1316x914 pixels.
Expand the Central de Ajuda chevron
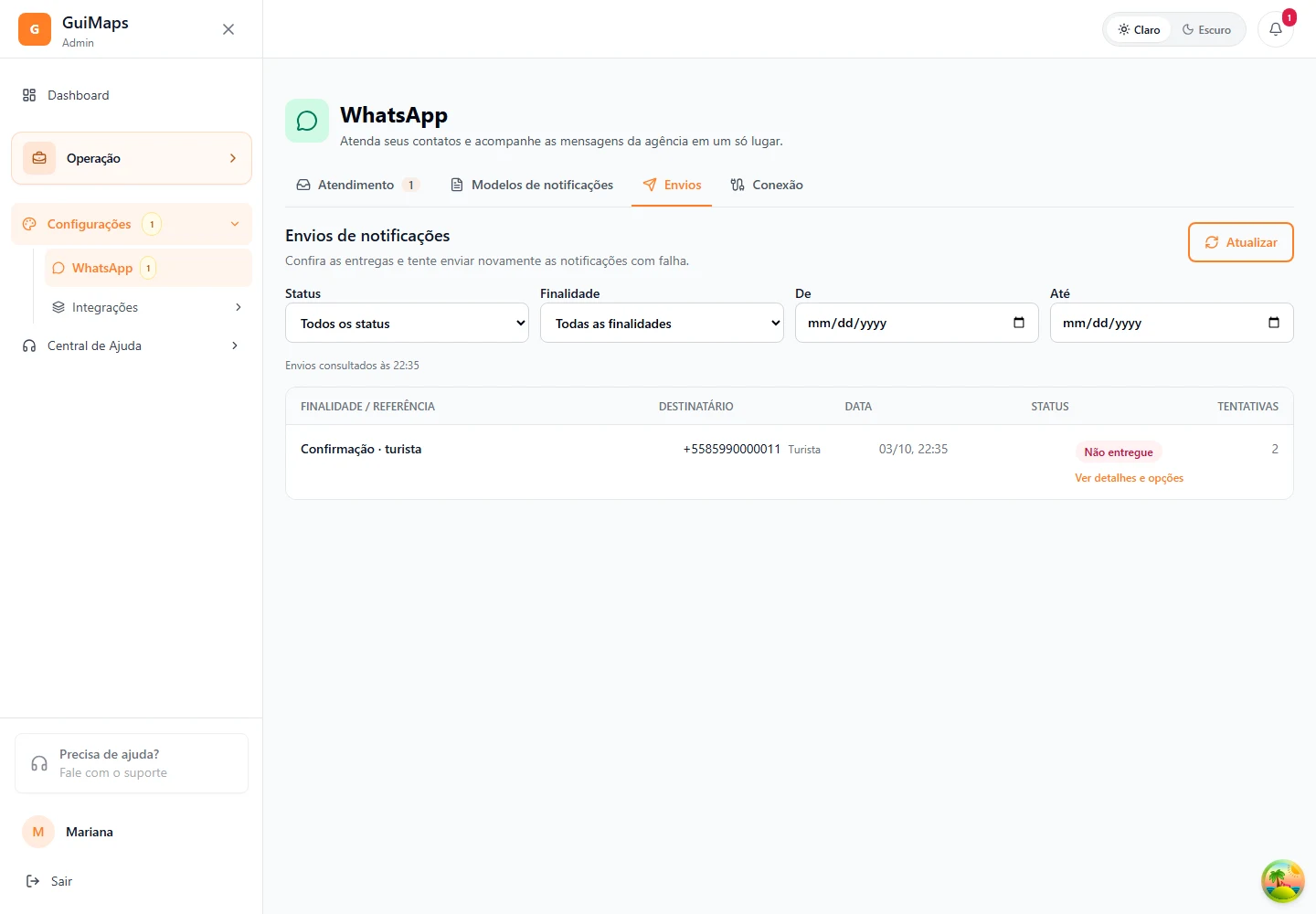pyautogui.click(x=235, y=345)
